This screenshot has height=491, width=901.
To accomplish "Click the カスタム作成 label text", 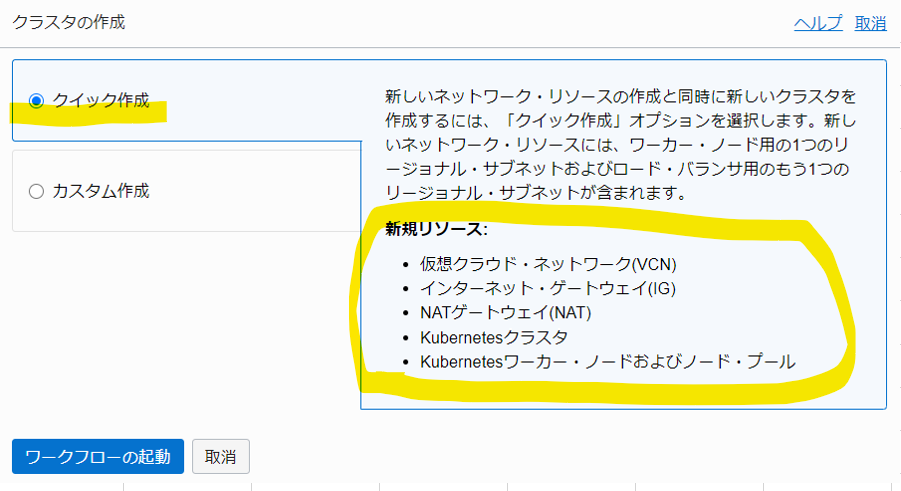I will 101,191.
